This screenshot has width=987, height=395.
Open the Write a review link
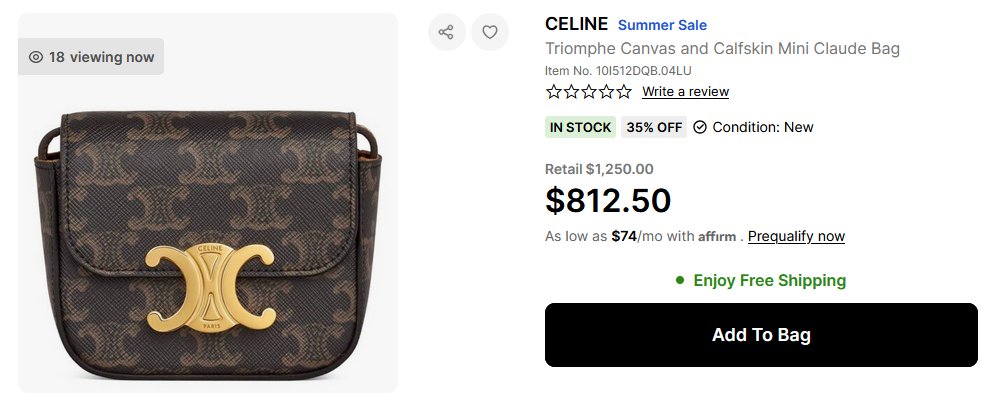click(685, 92)
